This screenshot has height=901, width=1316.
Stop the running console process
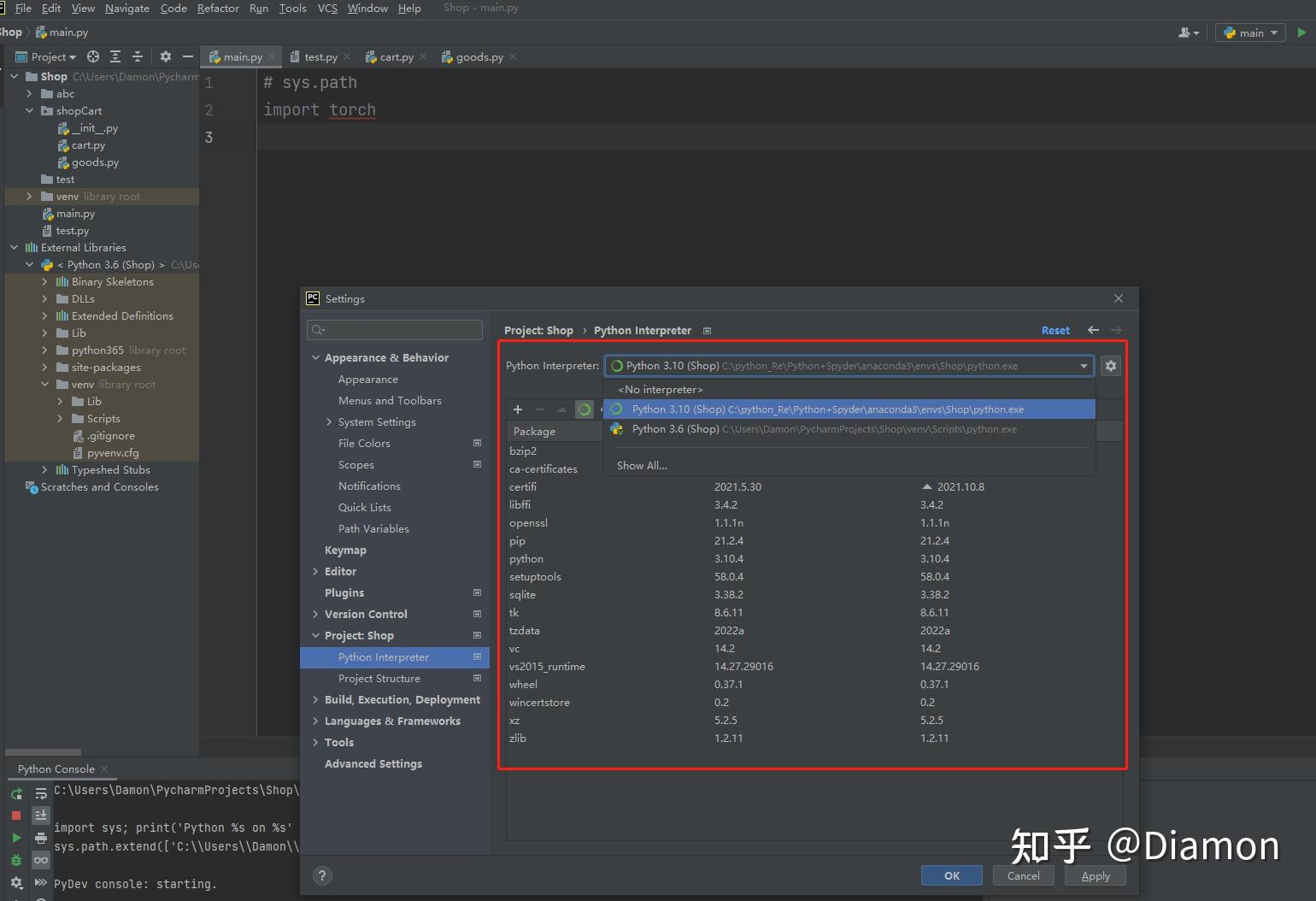pos(15,815)
